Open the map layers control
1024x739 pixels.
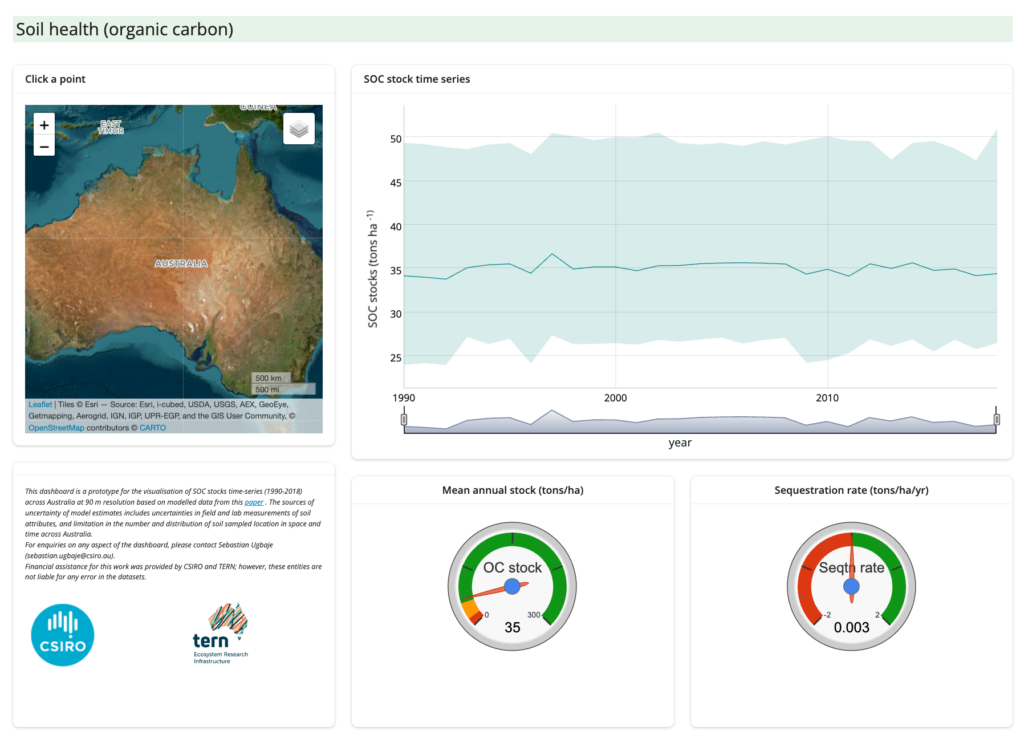click(299, 129)
